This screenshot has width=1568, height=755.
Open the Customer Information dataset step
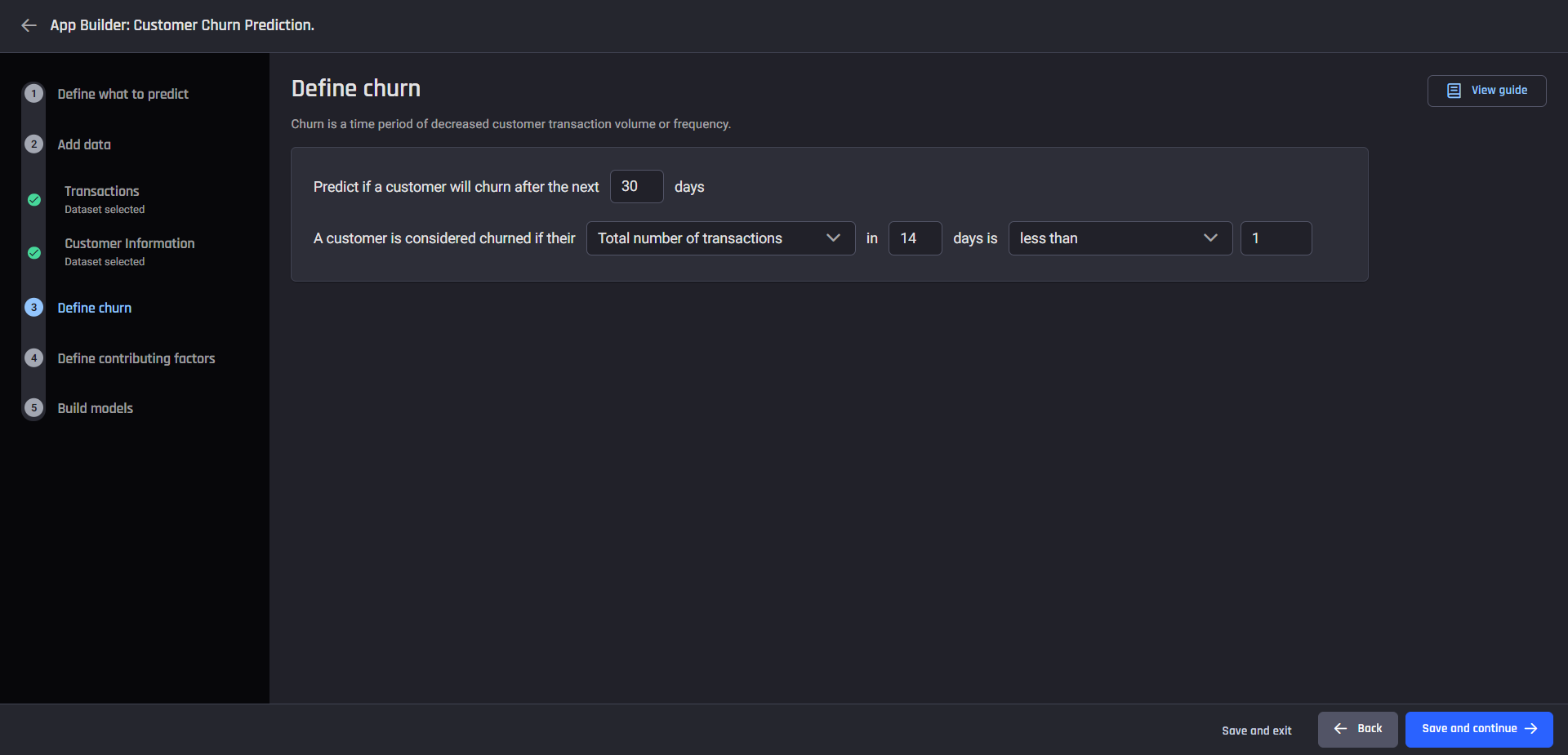point(129,243)
